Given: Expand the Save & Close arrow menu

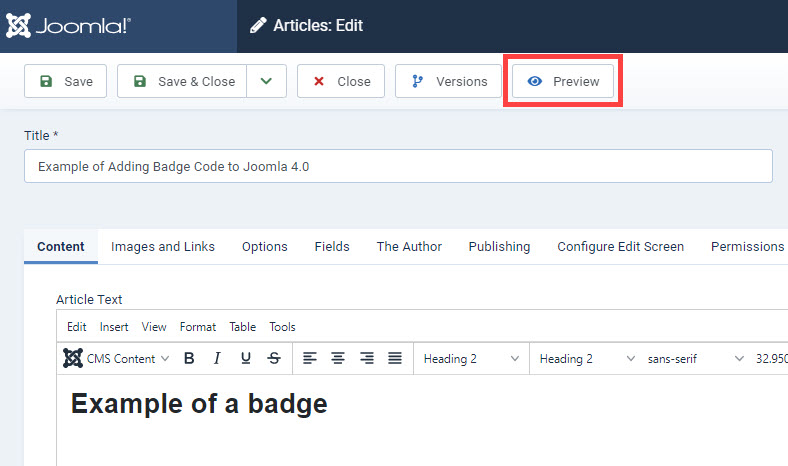Looking at the screenshot, I should tap(266, 82).
